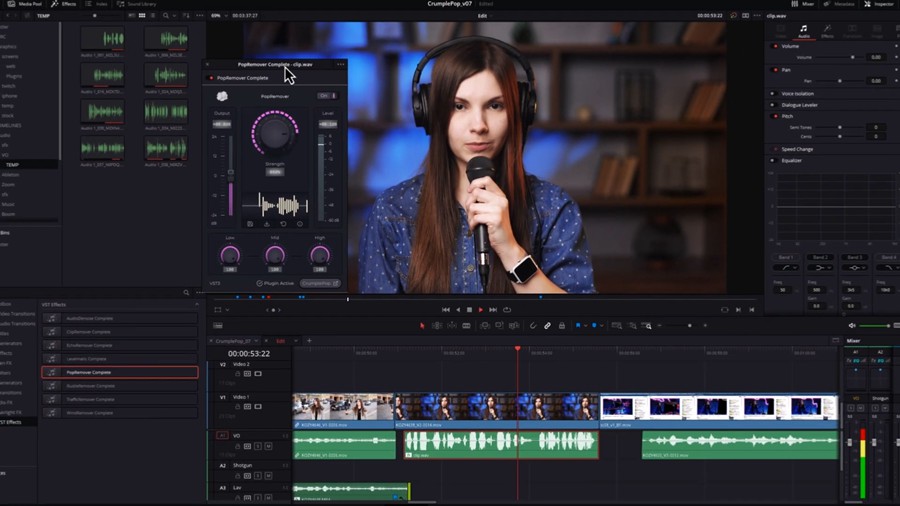The width and height of the screenshot is (900, 506).
Task: Select WindRemover Complete effect
Action: (120, 412)
